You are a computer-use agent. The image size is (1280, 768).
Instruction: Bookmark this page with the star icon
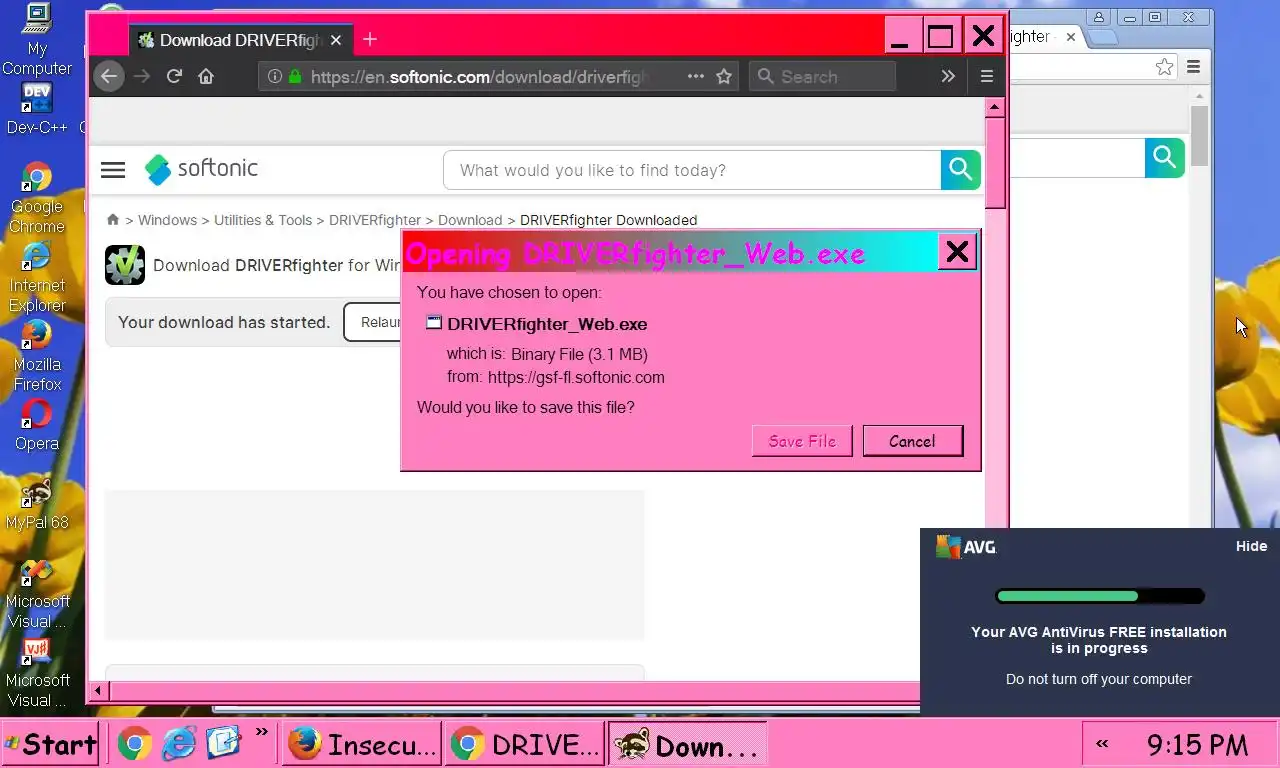[724, 76]
